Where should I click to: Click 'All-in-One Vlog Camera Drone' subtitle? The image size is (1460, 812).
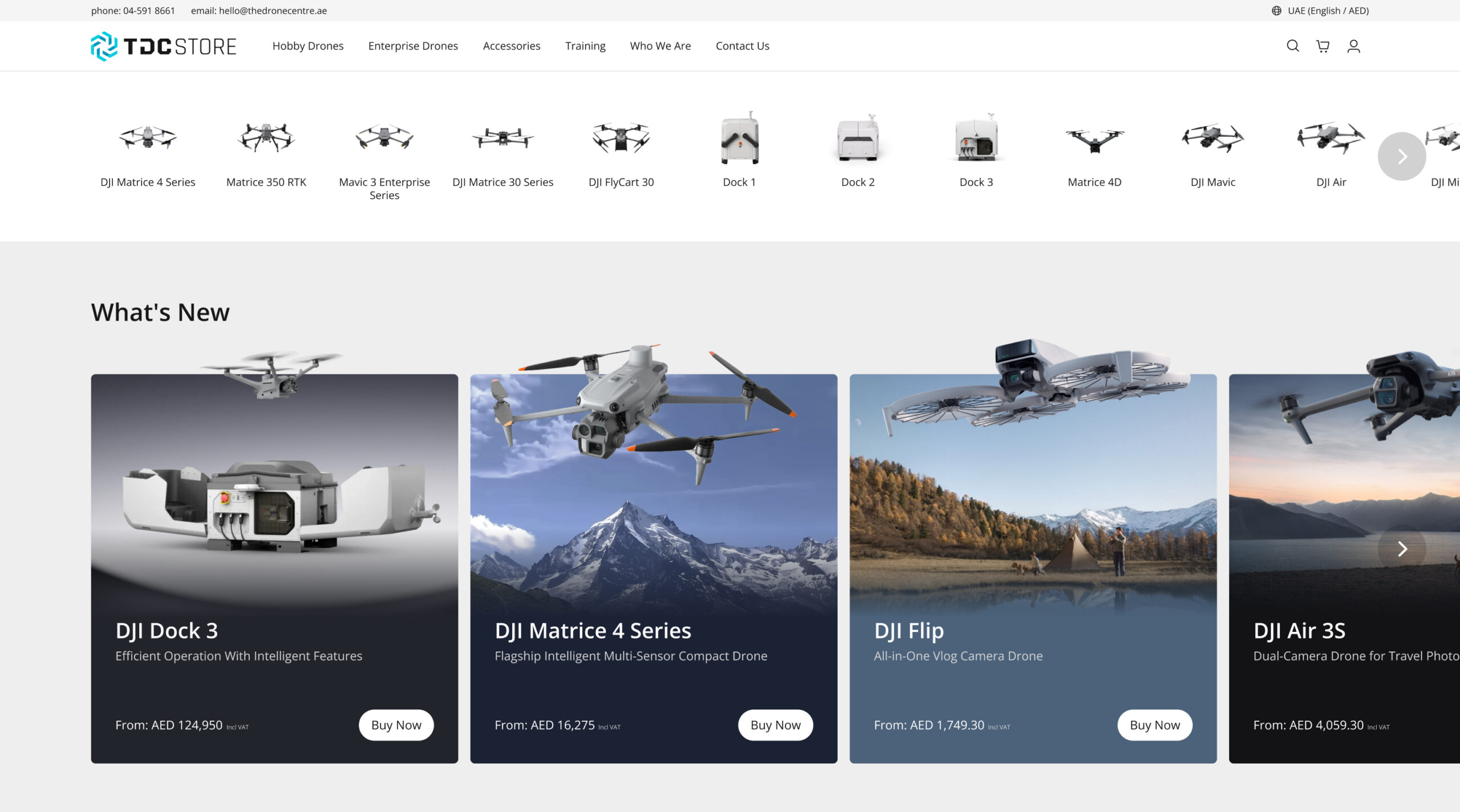coord(958,656)
